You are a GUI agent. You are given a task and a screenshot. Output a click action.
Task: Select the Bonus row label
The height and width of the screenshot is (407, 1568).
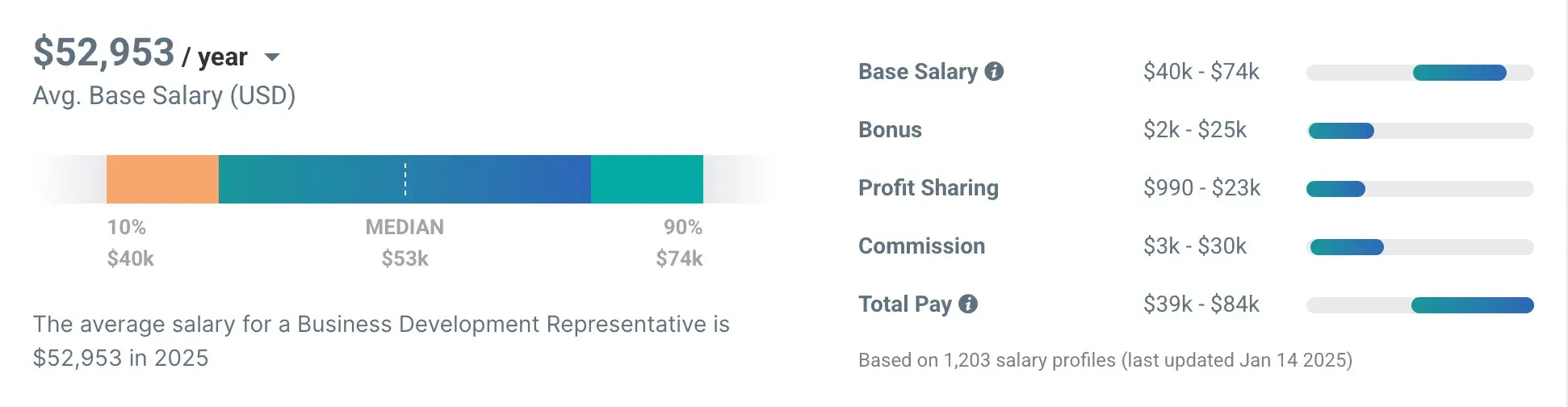(x=890, y=130)
